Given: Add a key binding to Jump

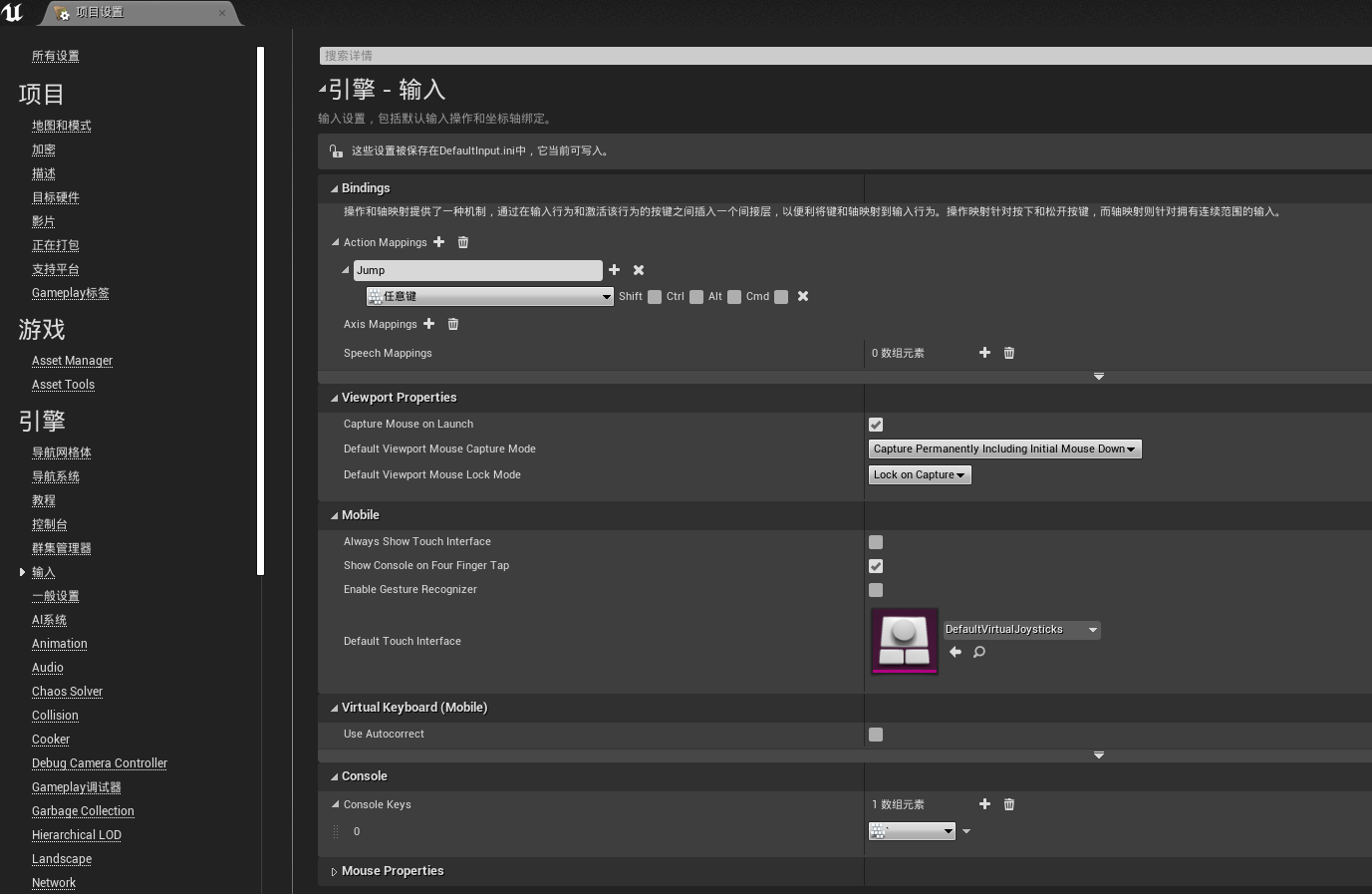Looking at the screenshot, I should pyautogui.click(x=615, y=270).
